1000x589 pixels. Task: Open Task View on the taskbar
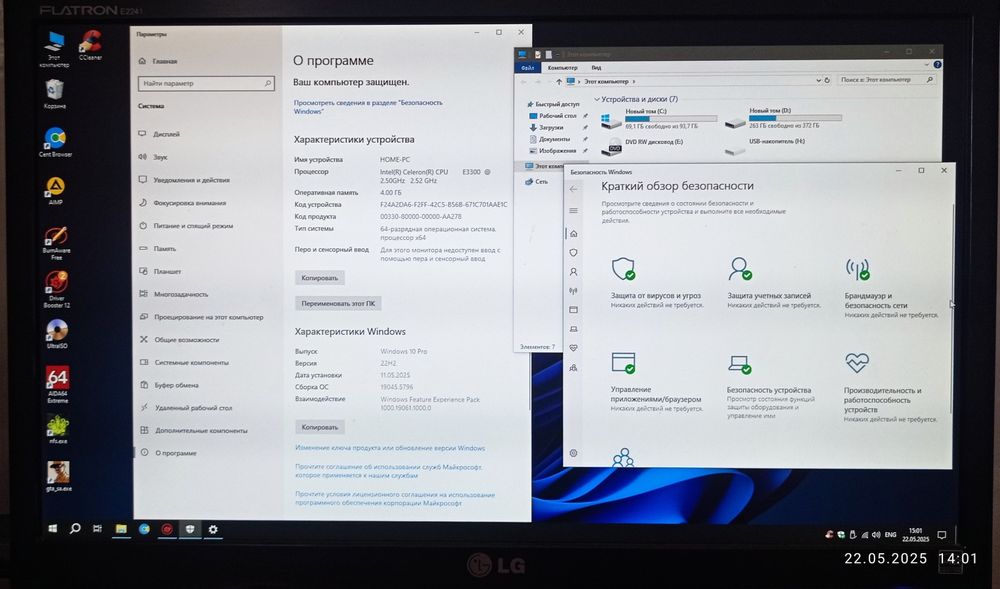(x=98, y=529)
